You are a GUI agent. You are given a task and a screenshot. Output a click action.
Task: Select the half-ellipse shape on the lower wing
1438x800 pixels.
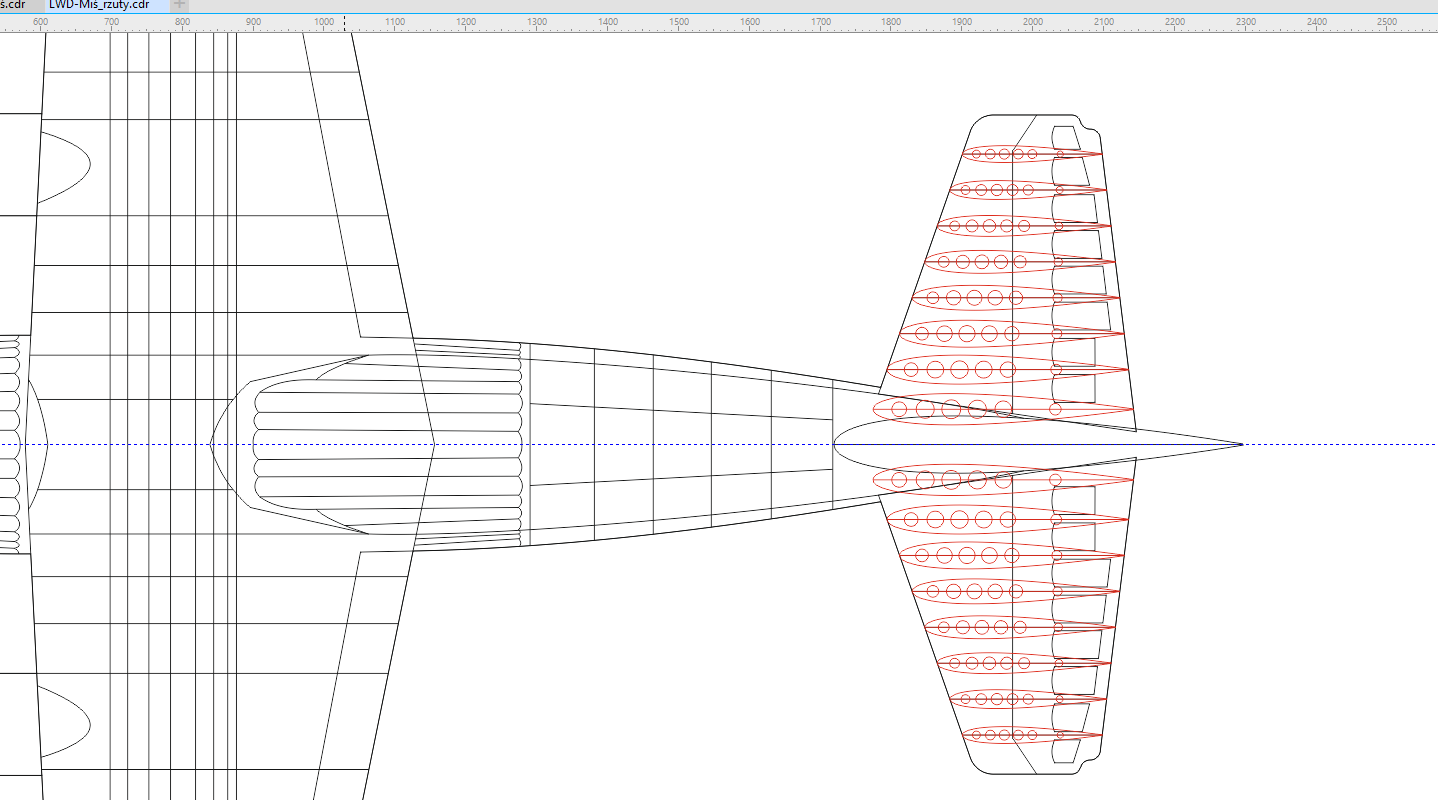point(64,724)
